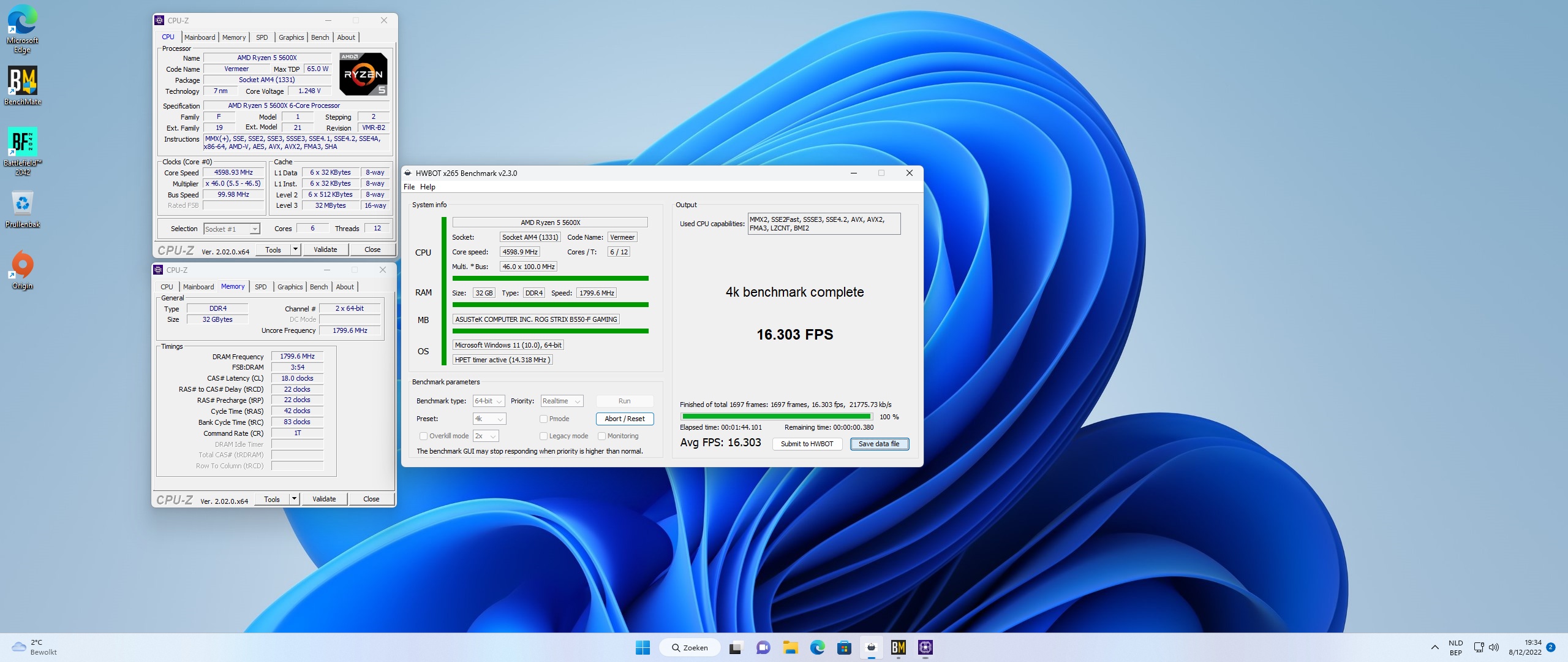Open Microsoft Store from the taskbar
Image resolution: width=1568 pixels, height=662 pixels.
click(x=844, y=647)
